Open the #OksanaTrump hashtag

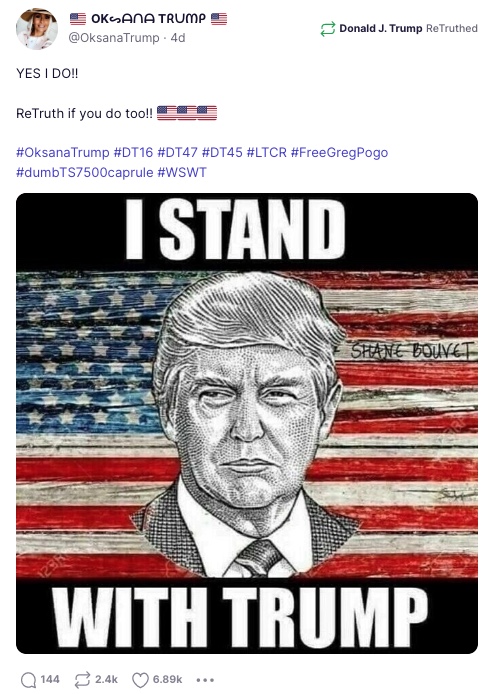62,152
